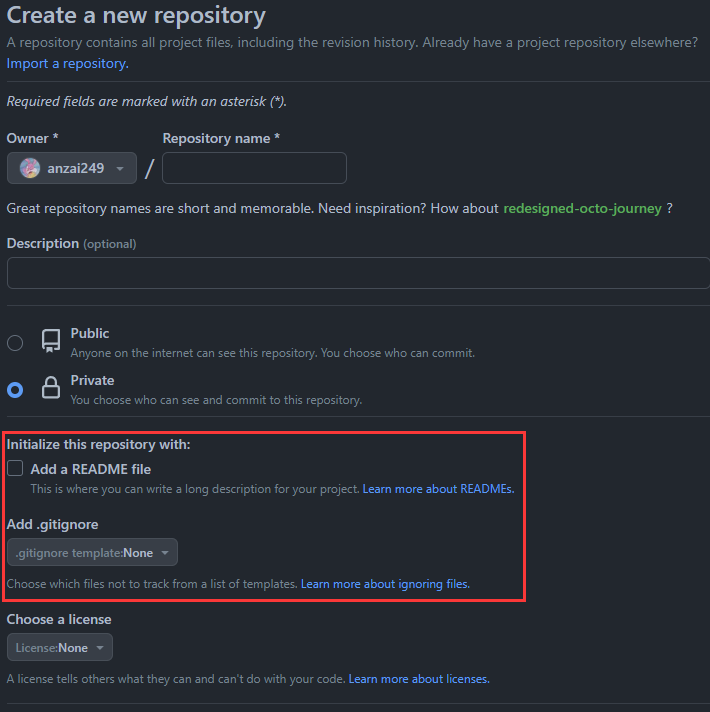Image resolution: width=710 pixels, height=712 pixels.
Task: Focus the Description text field
Action: tap(358, 273)
